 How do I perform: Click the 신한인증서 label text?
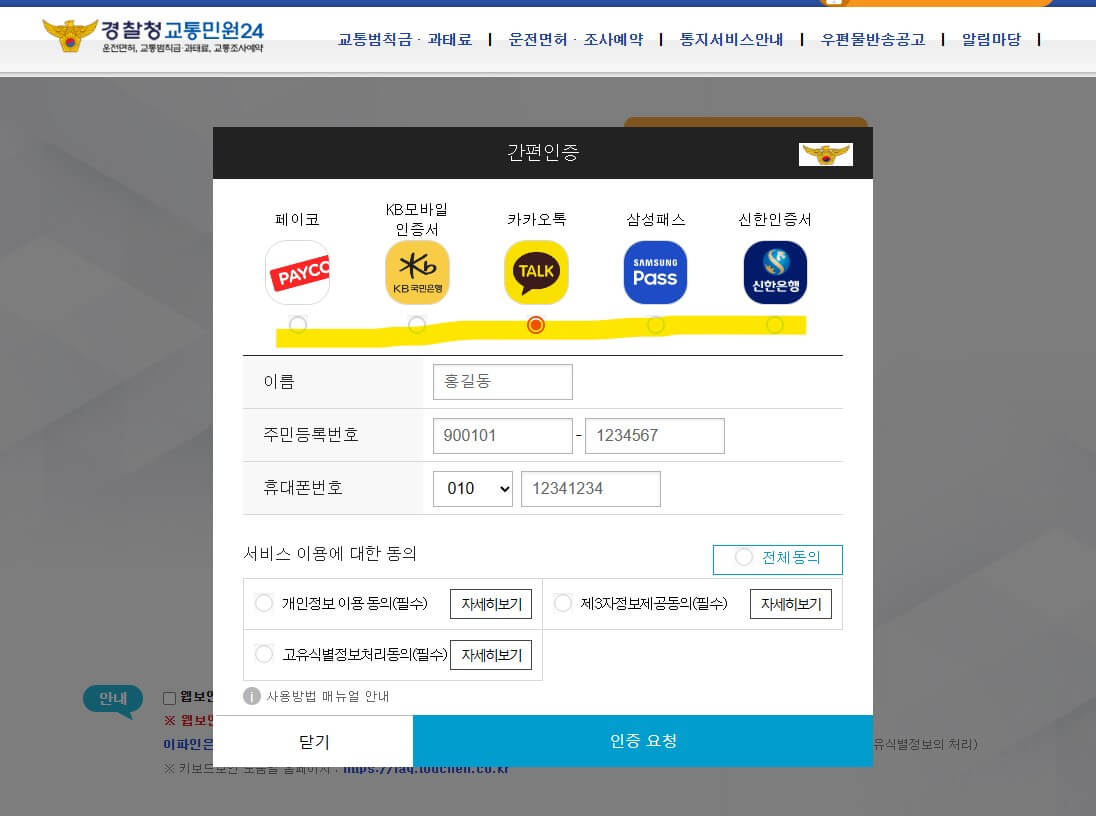click(x=775, y=220)
